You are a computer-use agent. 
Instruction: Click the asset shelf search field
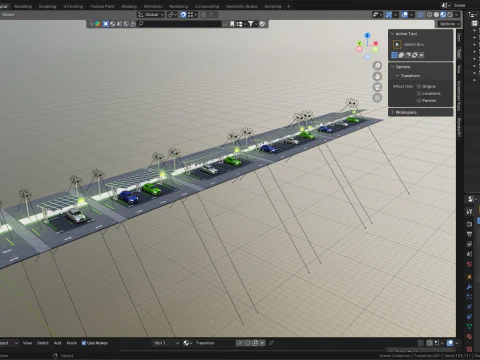[179, 24]
